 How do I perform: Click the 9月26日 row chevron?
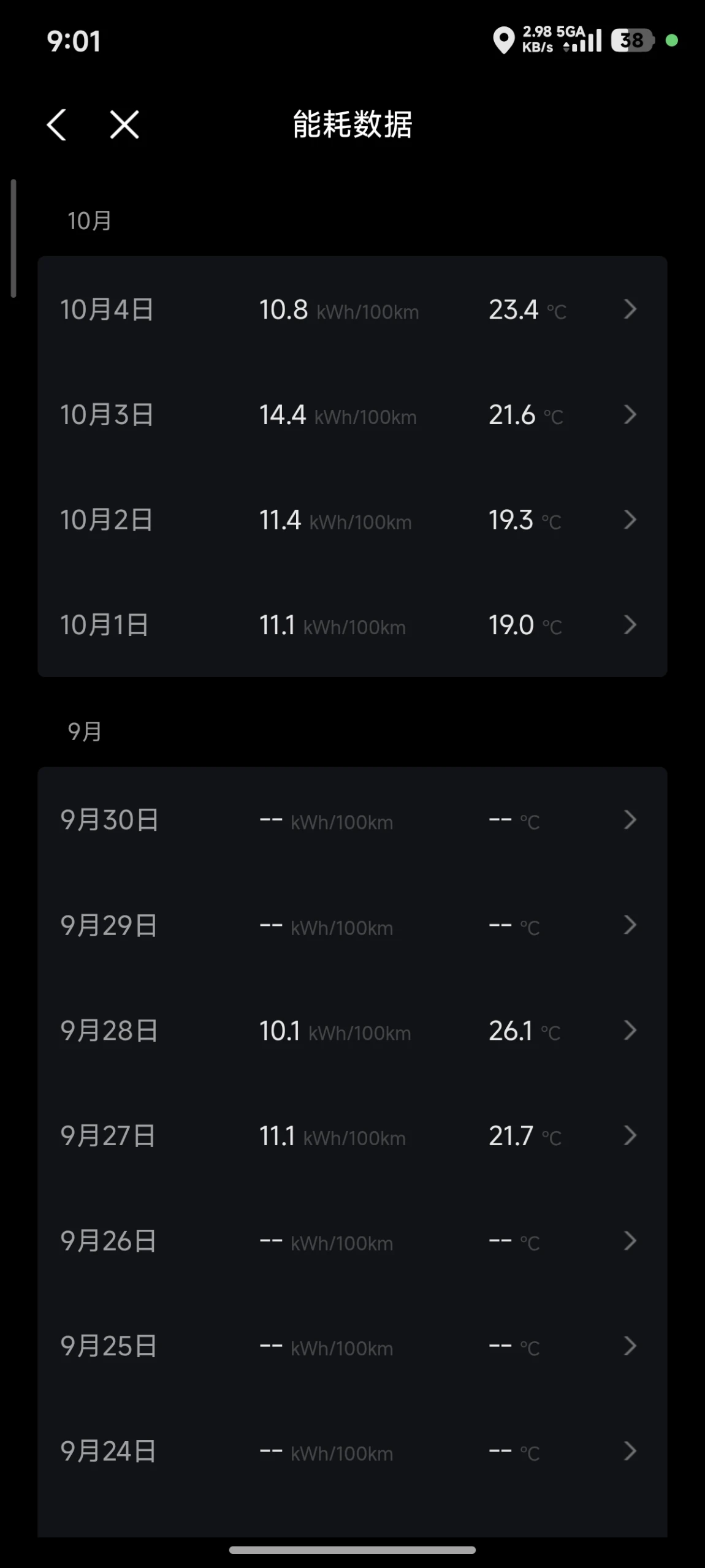(x=630, y=1241)
